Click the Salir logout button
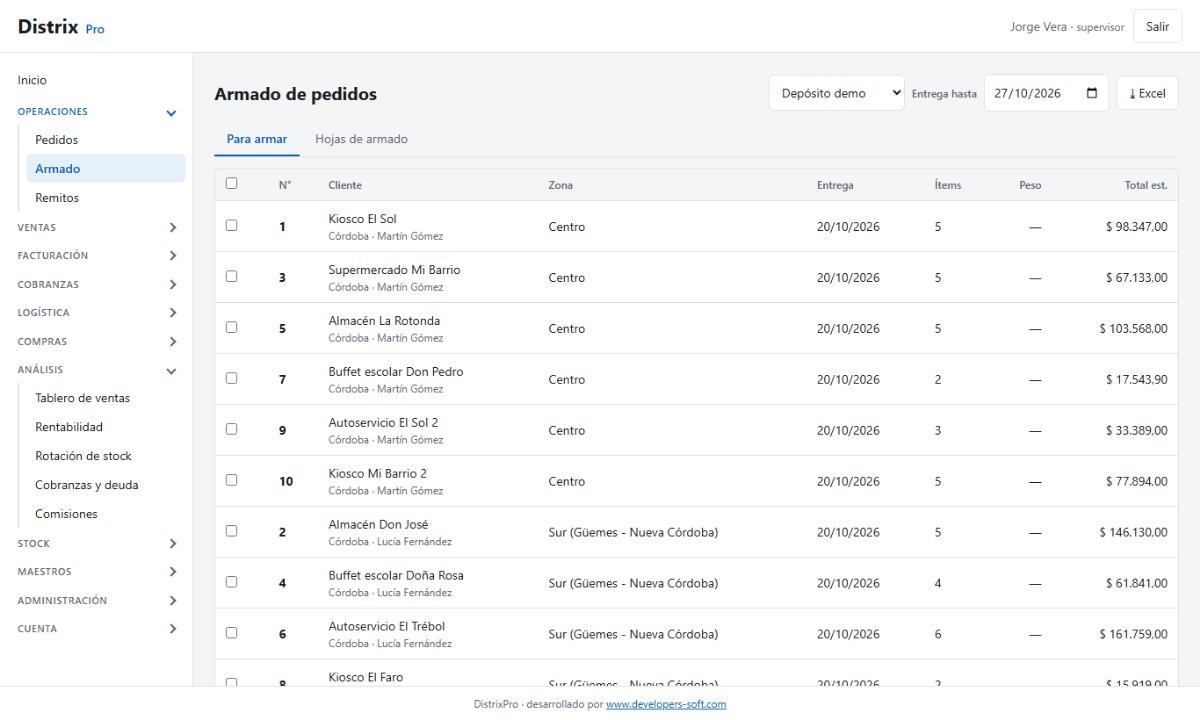 [x=1158, y=27]
